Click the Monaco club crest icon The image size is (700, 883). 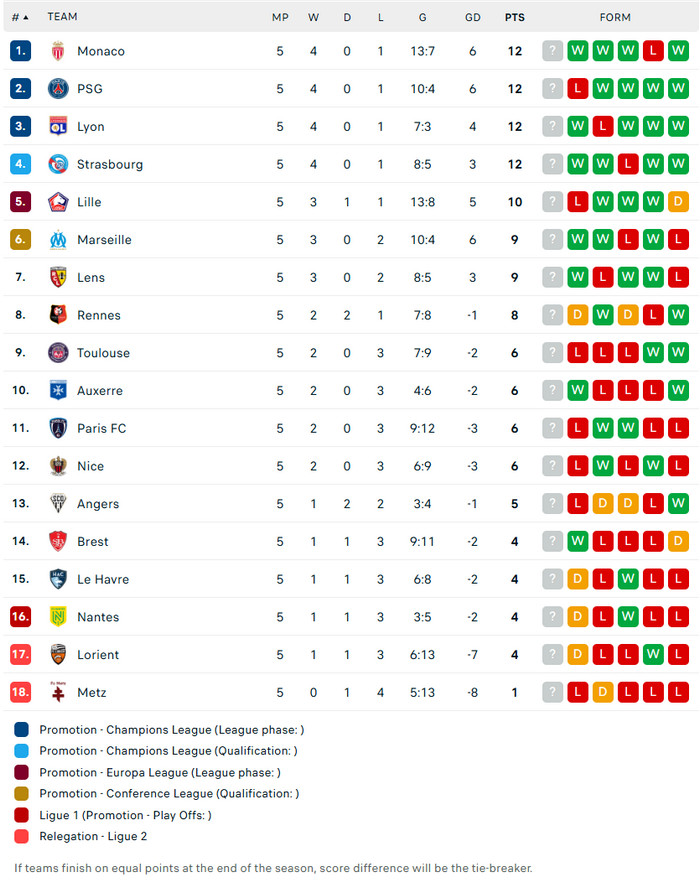(58, 51)
